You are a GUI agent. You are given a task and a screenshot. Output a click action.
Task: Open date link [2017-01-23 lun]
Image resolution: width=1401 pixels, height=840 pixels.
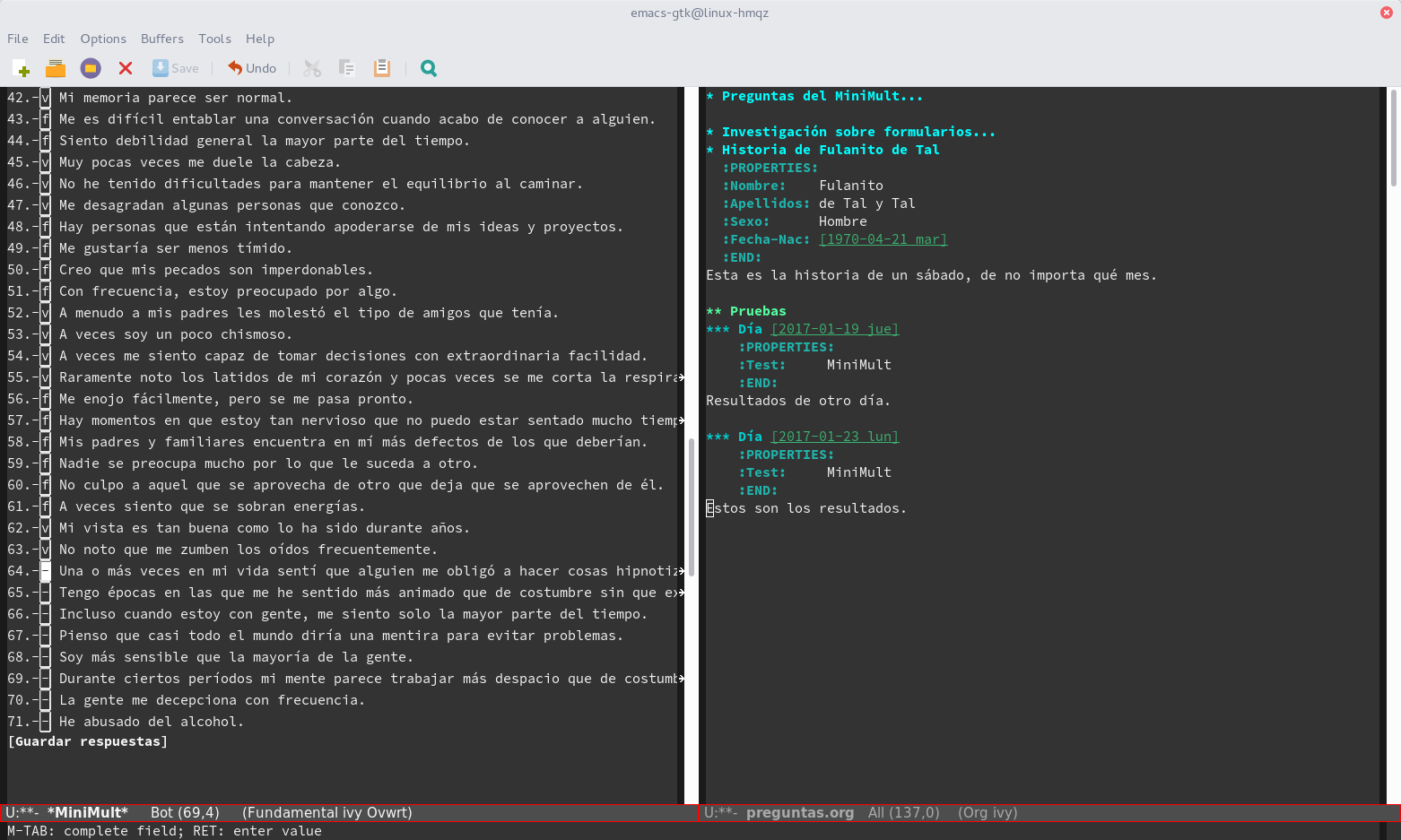pyautogui.click(x=835, y=437)
